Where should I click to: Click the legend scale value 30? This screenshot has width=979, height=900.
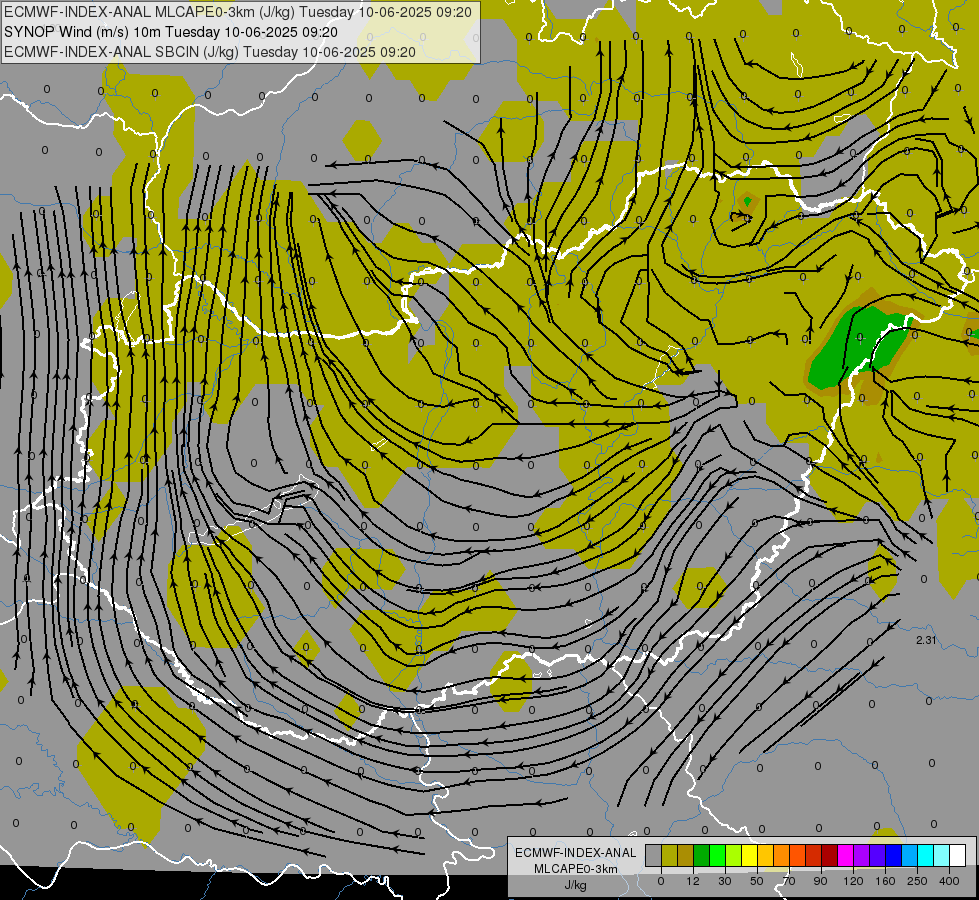[x=725, y=881]
